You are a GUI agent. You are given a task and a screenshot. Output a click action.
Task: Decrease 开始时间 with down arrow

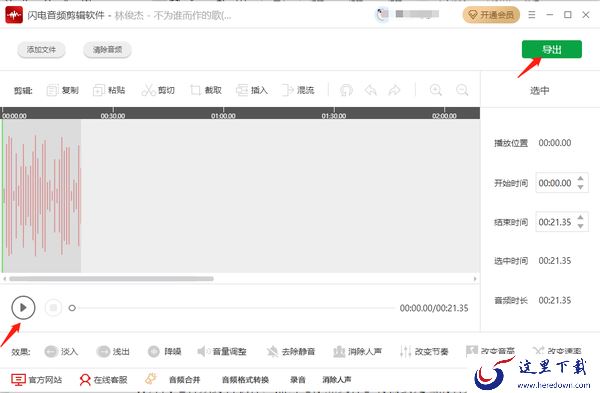click(x=580, y=187)
